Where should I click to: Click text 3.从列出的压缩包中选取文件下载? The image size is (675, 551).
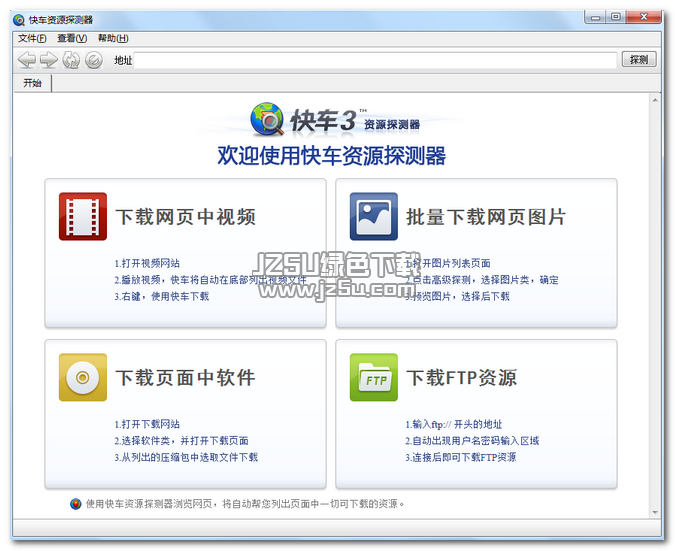(x=186, y=457)
